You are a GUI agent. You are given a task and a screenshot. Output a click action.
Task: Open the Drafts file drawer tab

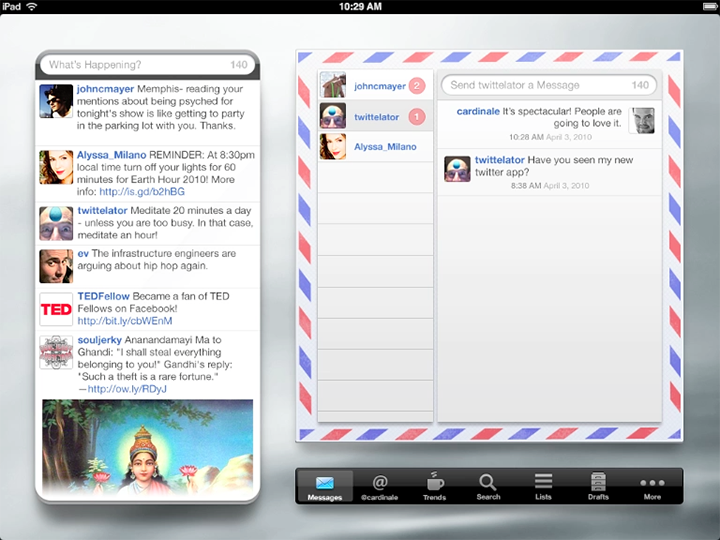pyautogui.click(x=598, y=487)
